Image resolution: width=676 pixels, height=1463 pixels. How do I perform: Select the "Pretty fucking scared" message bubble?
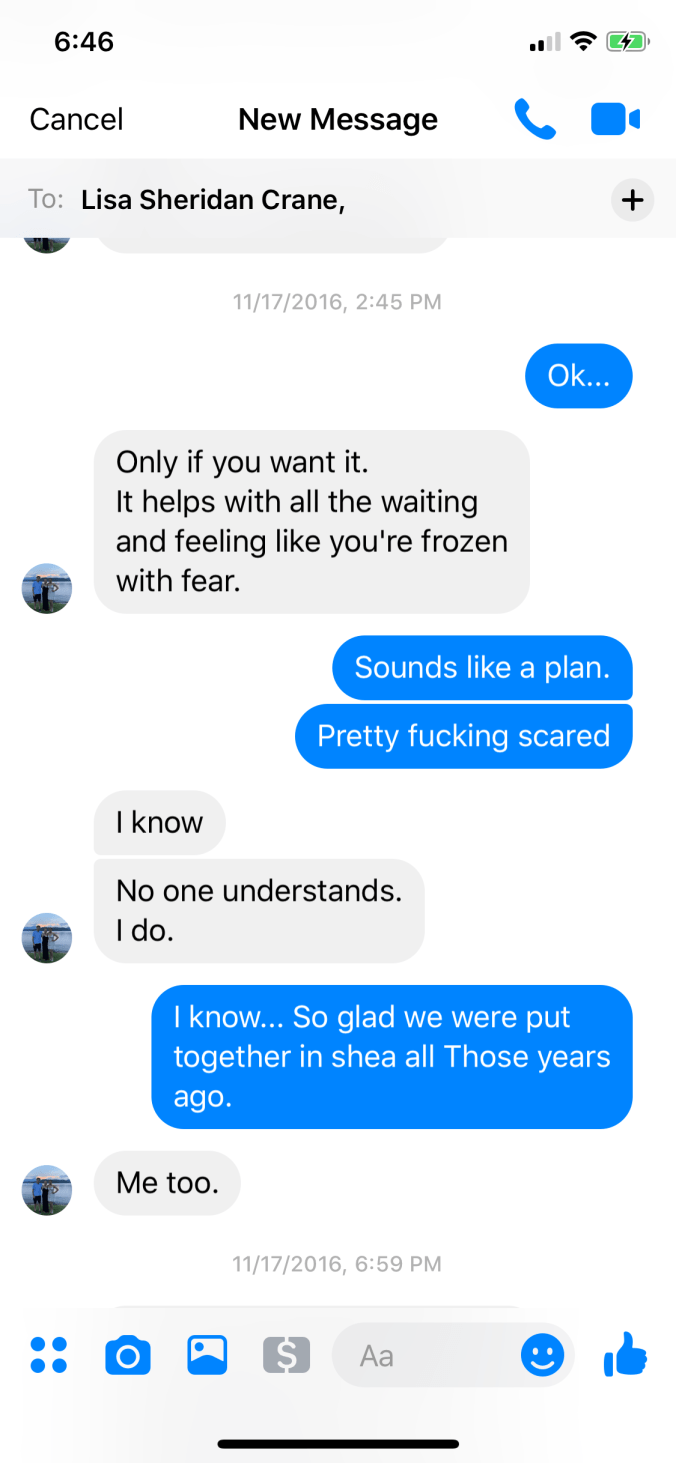point(464,736)
